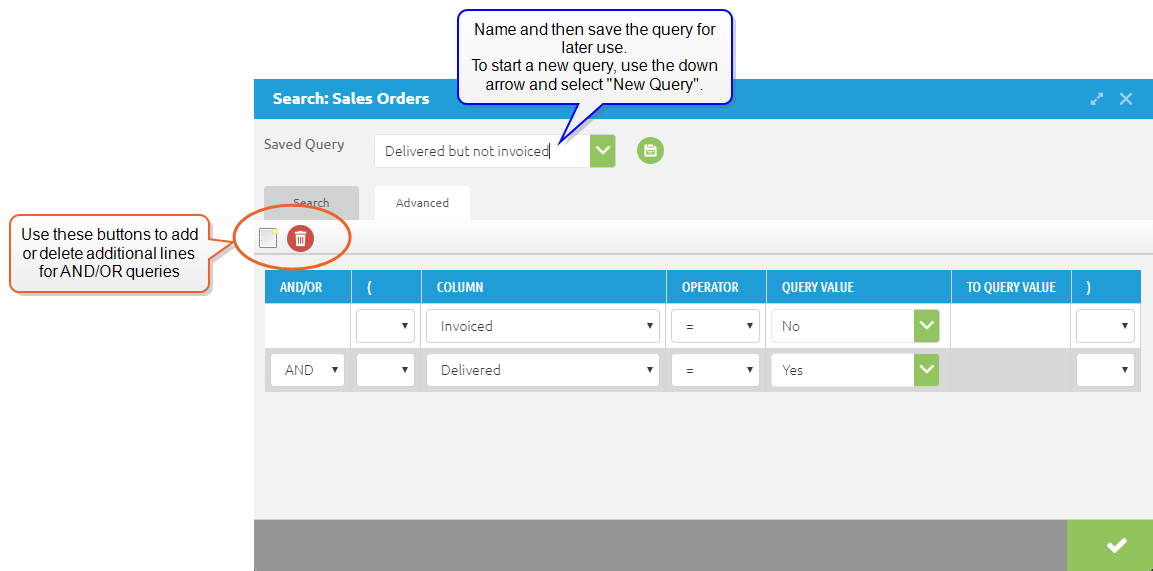Viewport: 1153px width, 571px height.
Task: Open operator dropdown in Invoiced row
Action: [715, 326]
